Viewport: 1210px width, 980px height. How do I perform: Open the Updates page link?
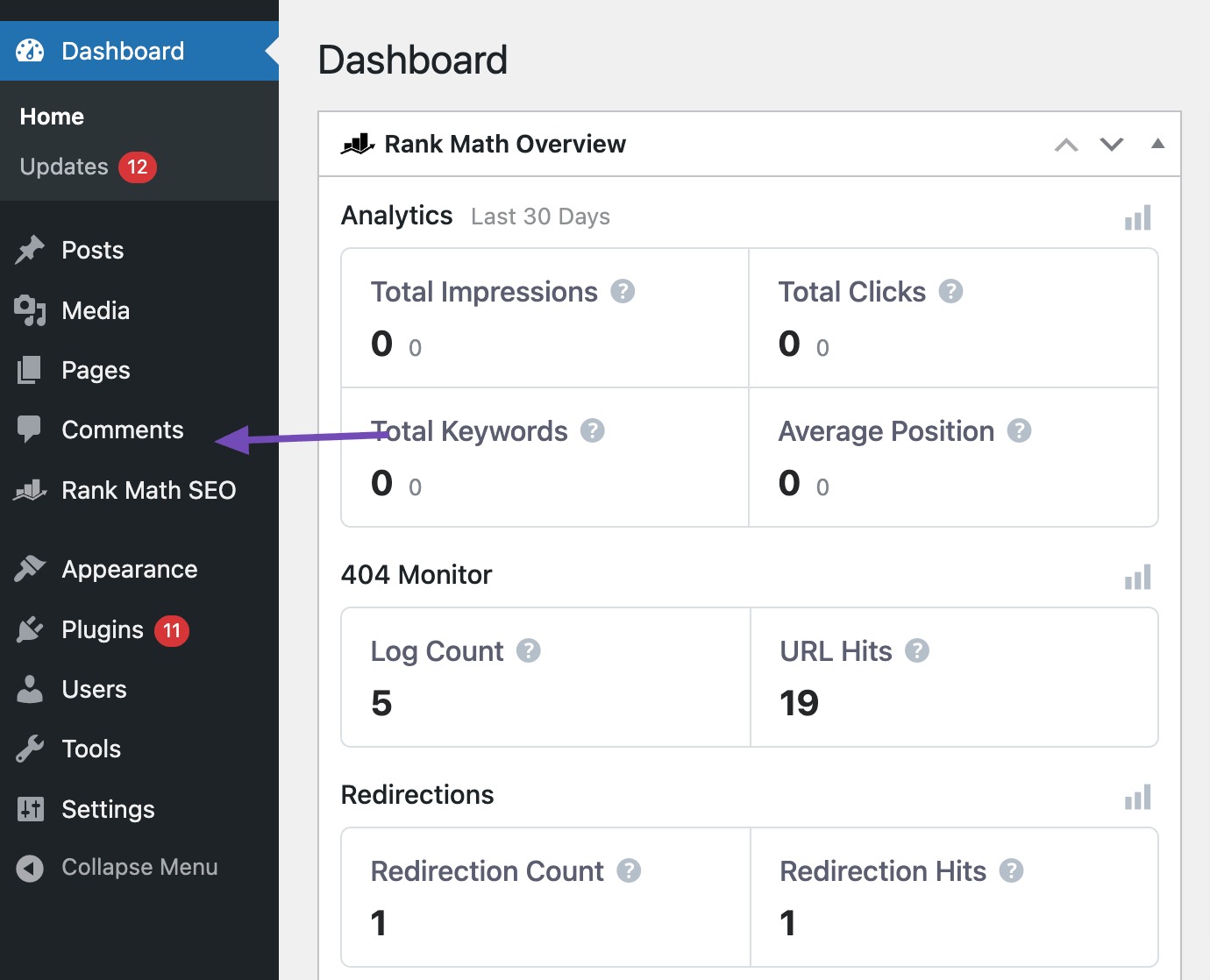click(x=64, y=167)
